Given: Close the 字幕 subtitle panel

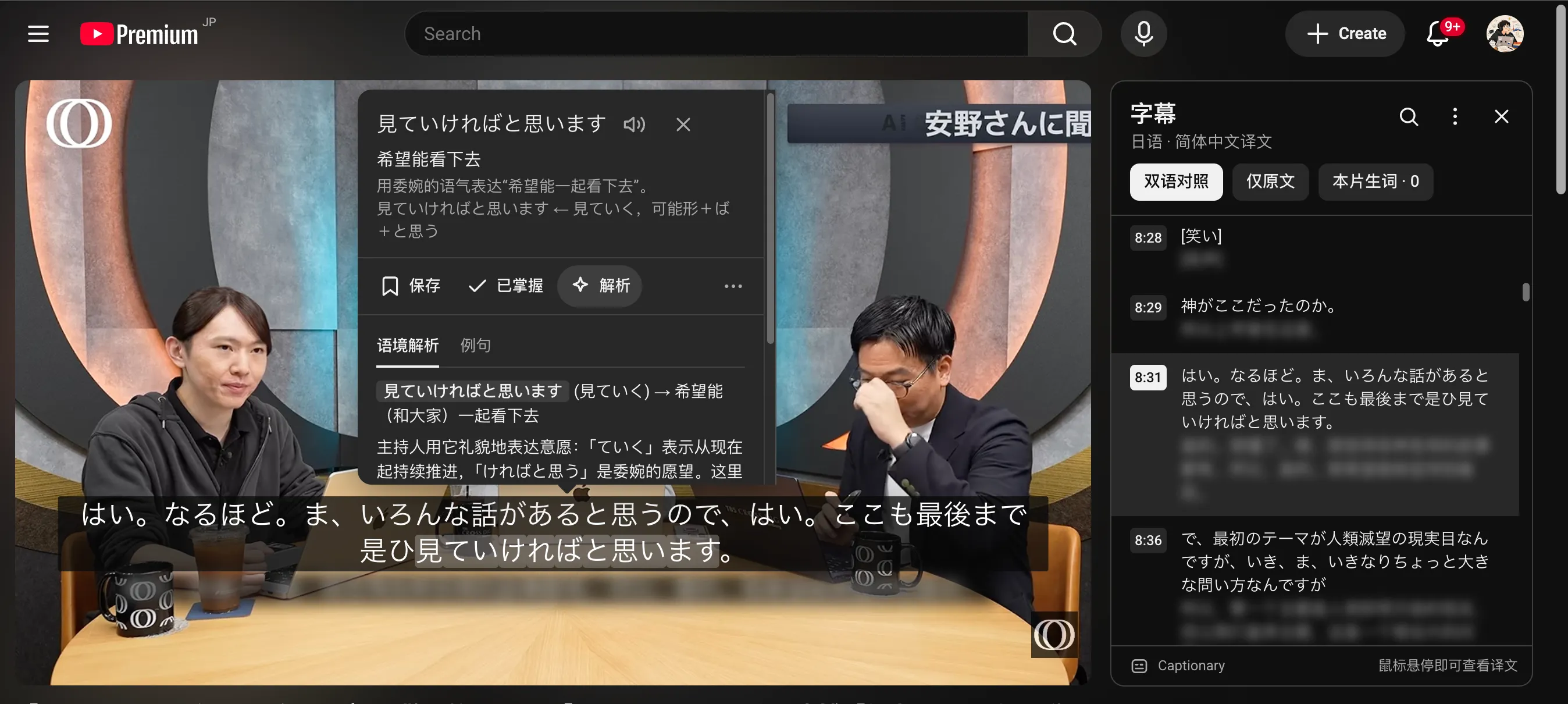Looking at the screenshot, I should 1501,116.
